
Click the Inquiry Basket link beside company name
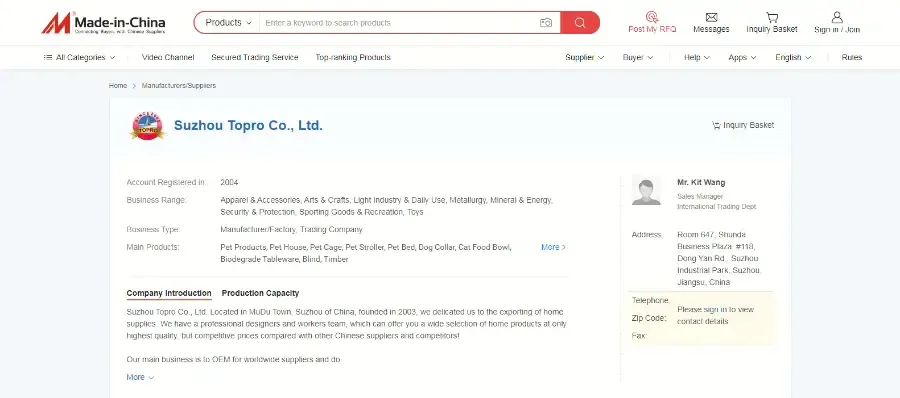(743, 125)
